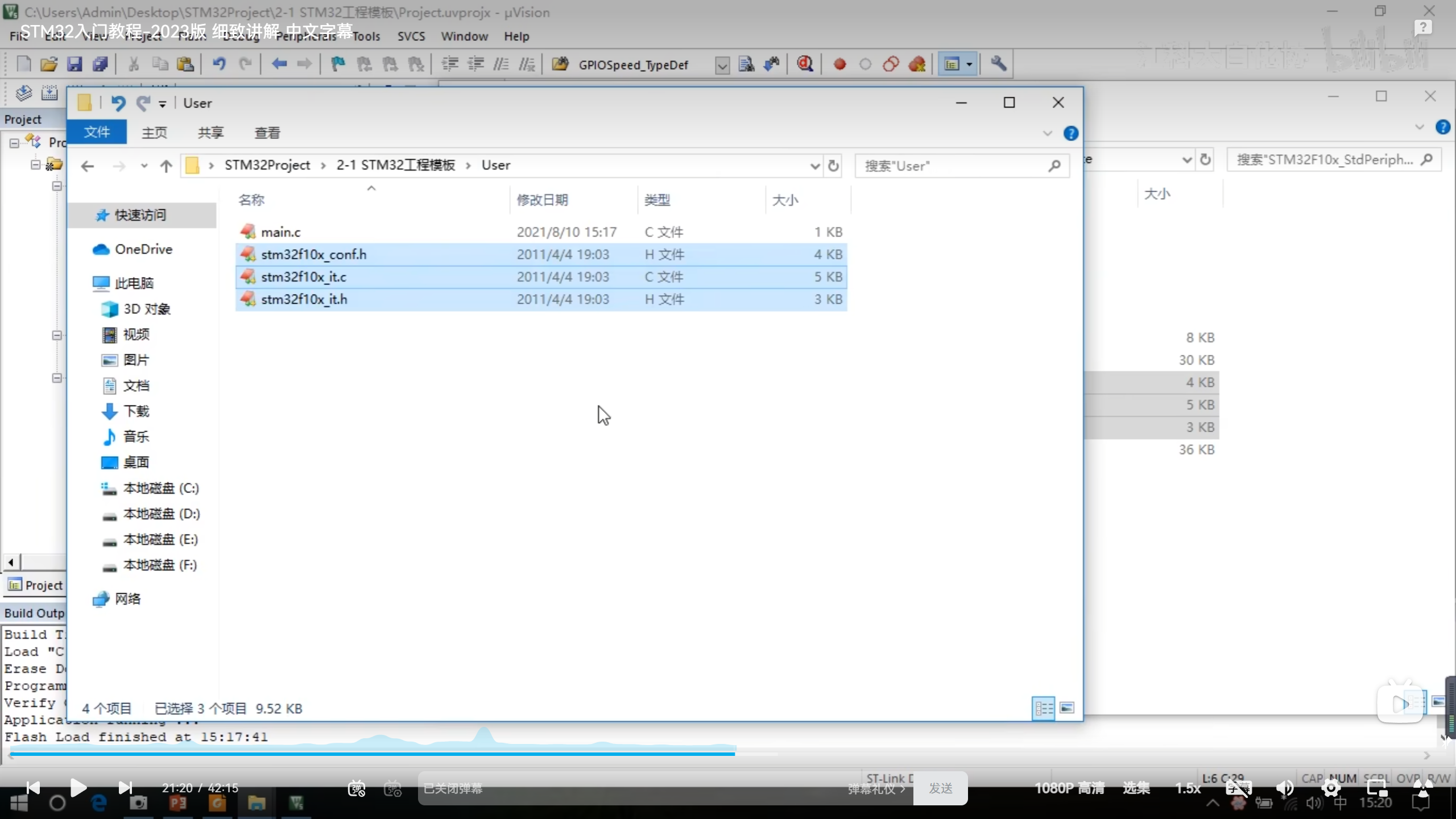Image resolution: width=1456 pixels, height=819 pixels.
Task: Click Explorer's up-directory arrow
Action: coord(166,166)
